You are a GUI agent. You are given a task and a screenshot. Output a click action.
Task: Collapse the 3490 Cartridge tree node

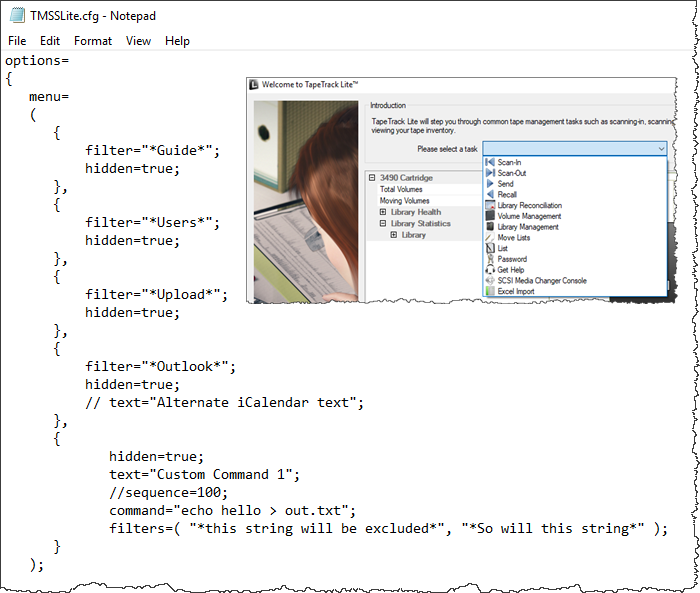point(372,178)
